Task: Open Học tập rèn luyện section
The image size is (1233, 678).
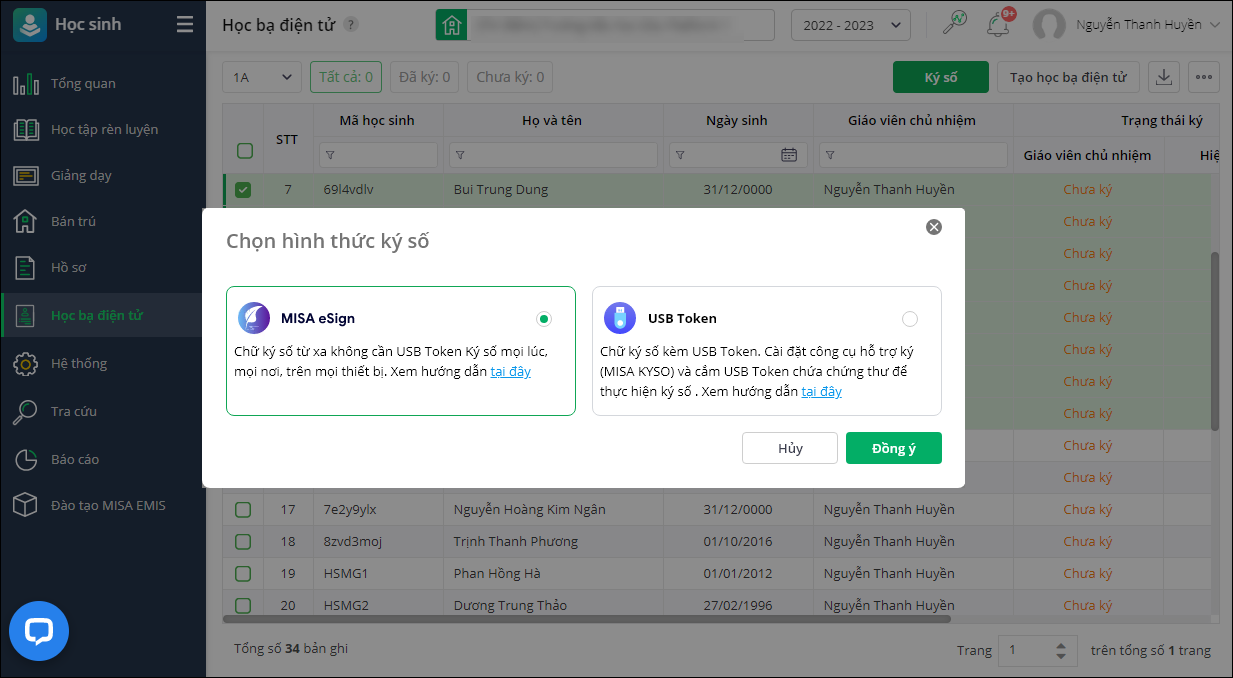Action: [x=103, y=130]
